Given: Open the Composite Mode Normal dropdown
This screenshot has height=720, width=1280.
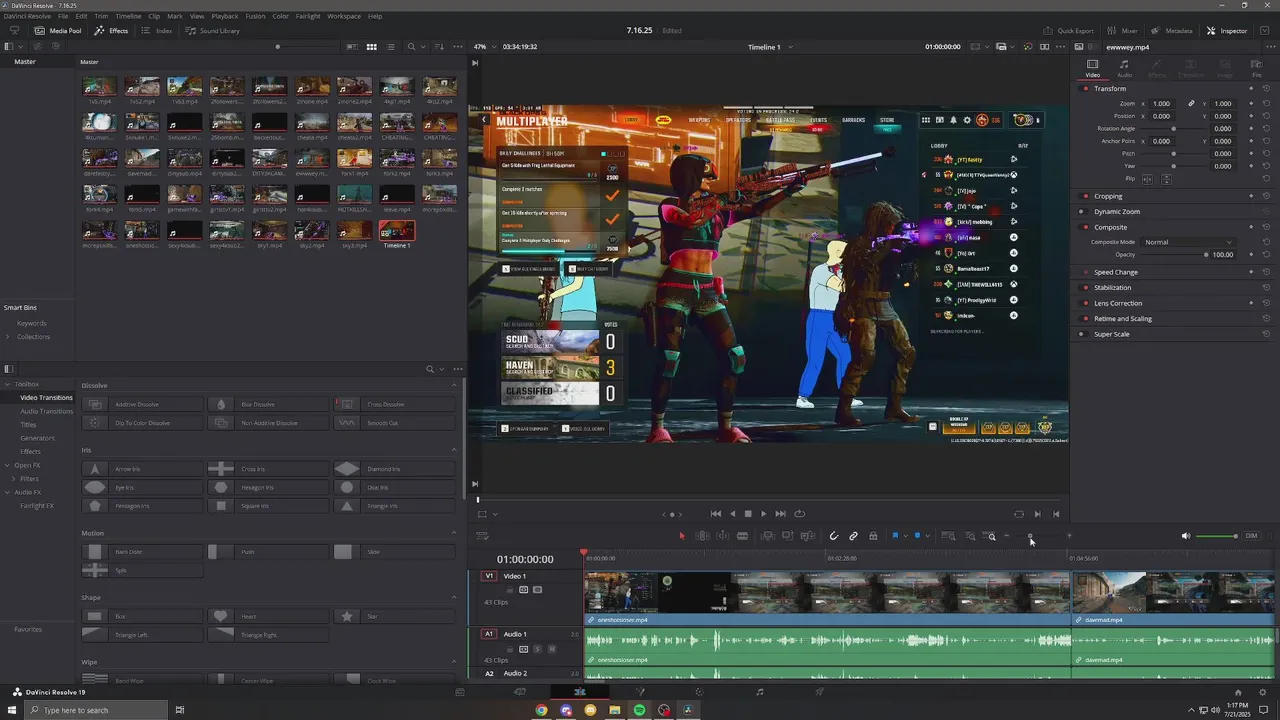Looking at the screenshot, I should click(x=1188, y=242).
